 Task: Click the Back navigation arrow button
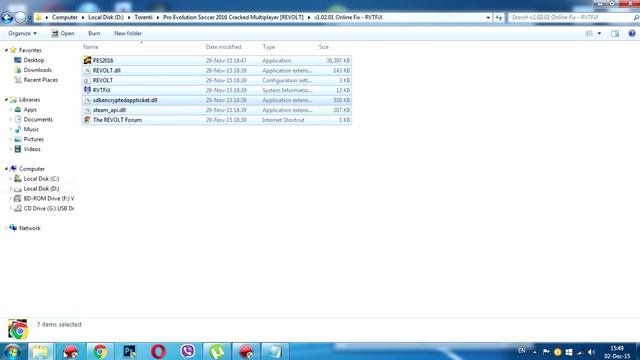coord(7,18)
